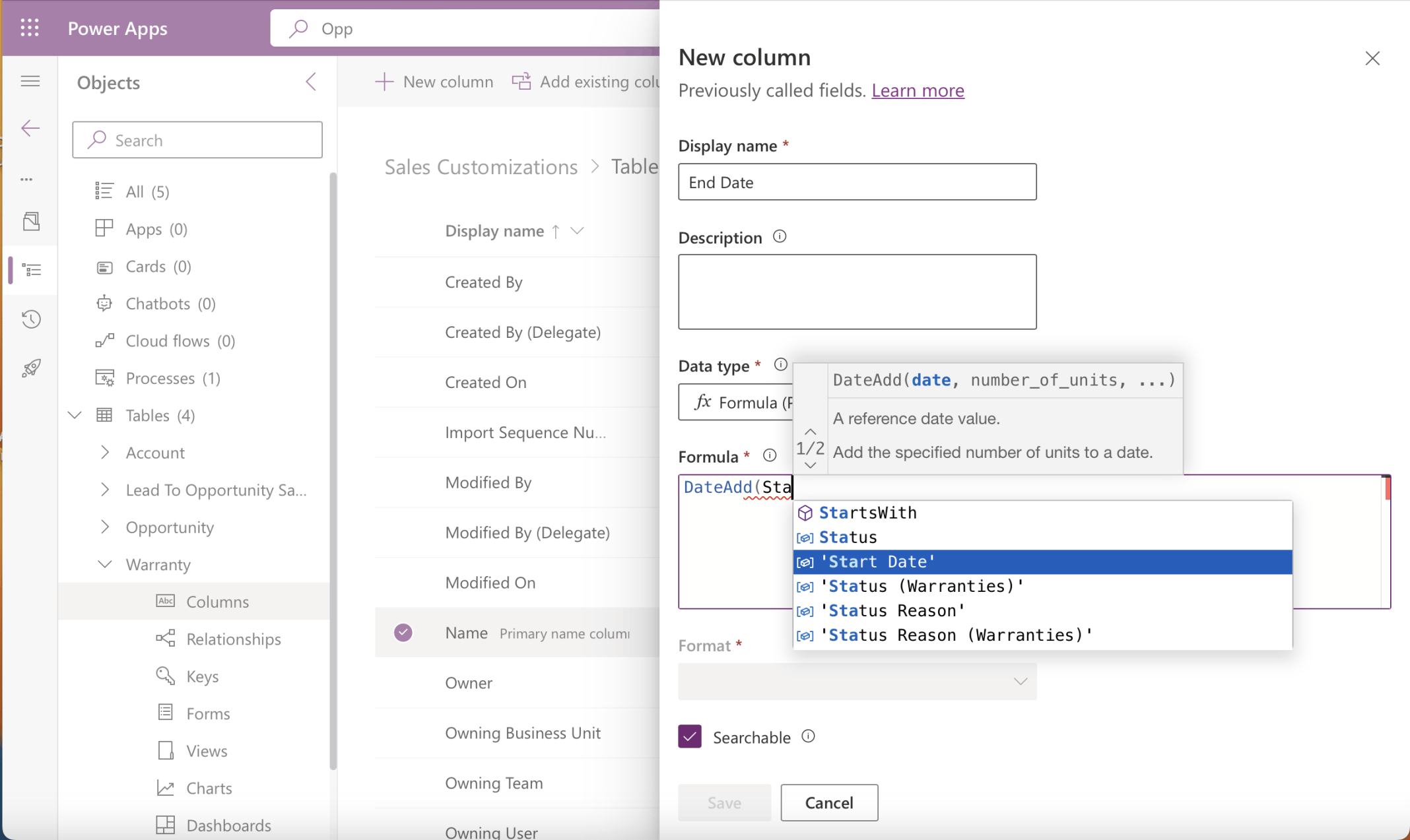This screenshot has width=1410, height=840.
Task: Open the History icon in left rail
Action: coord(31,319)
